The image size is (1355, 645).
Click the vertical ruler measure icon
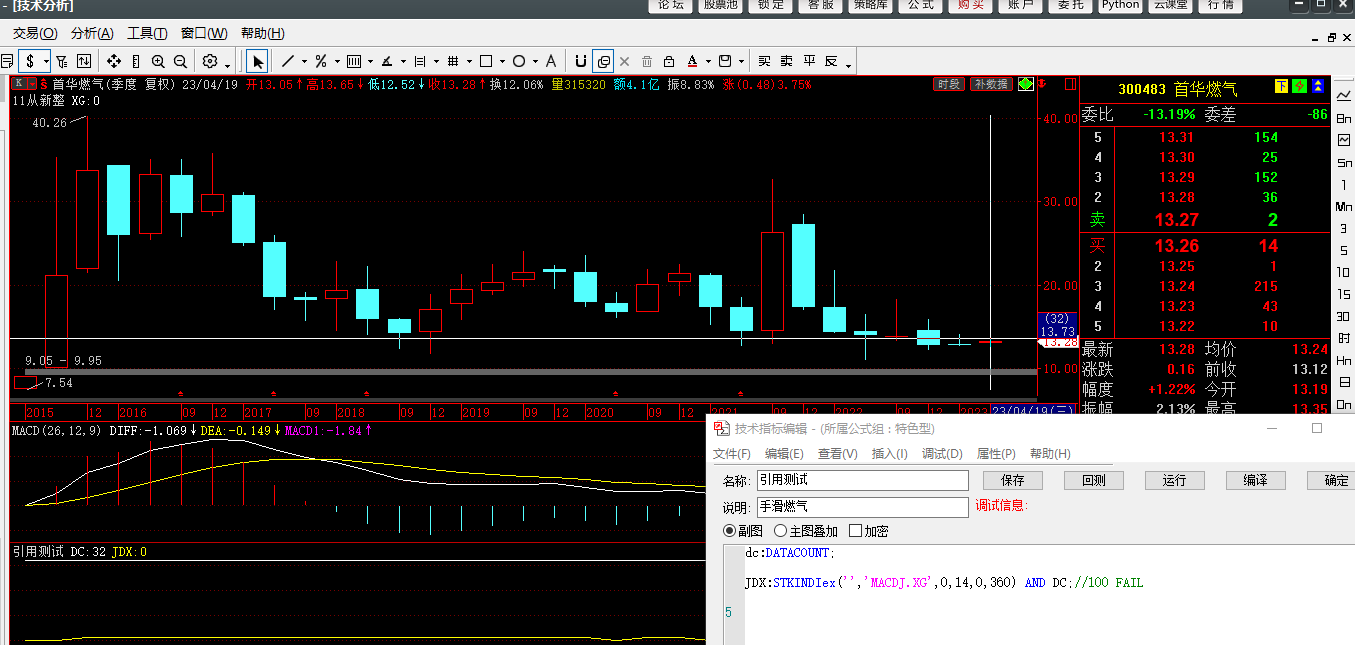136,61
